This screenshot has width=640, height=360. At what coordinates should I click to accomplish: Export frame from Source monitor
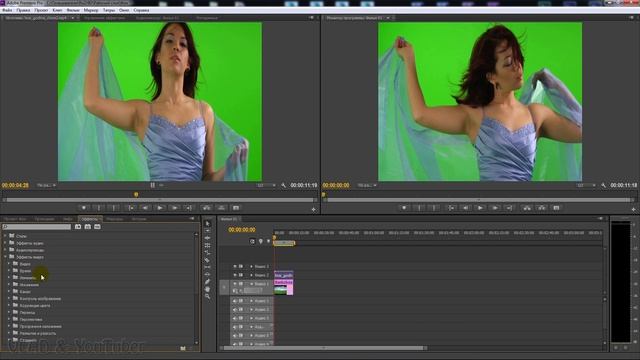236,208
